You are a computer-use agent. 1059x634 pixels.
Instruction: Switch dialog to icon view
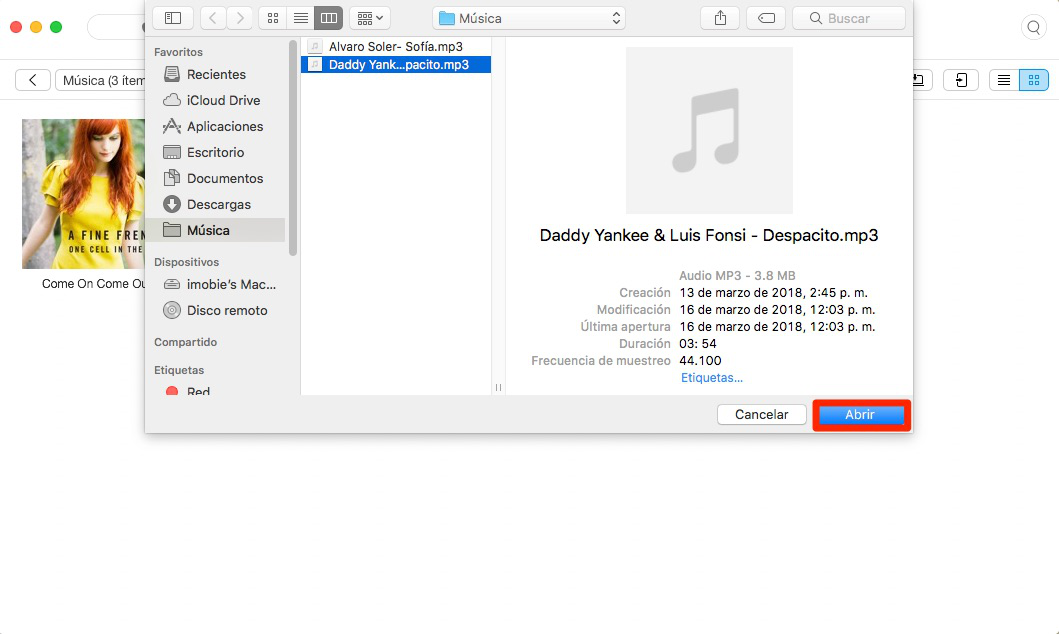coord(273,18)
